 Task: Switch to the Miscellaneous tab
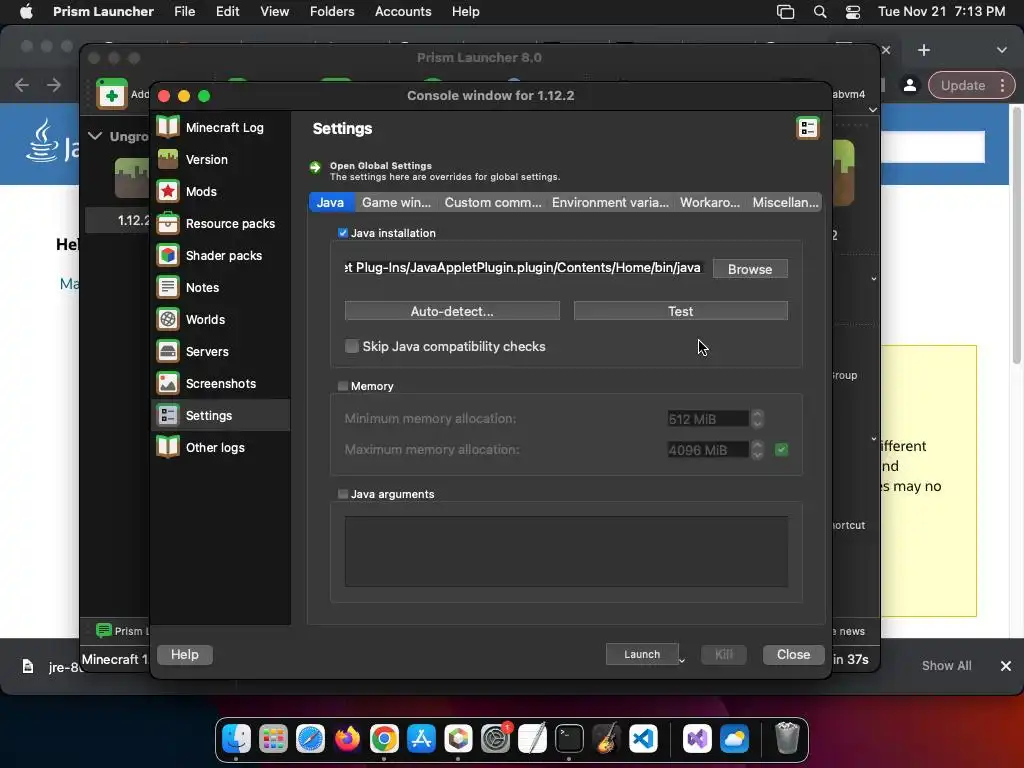[x=785, y=202]
